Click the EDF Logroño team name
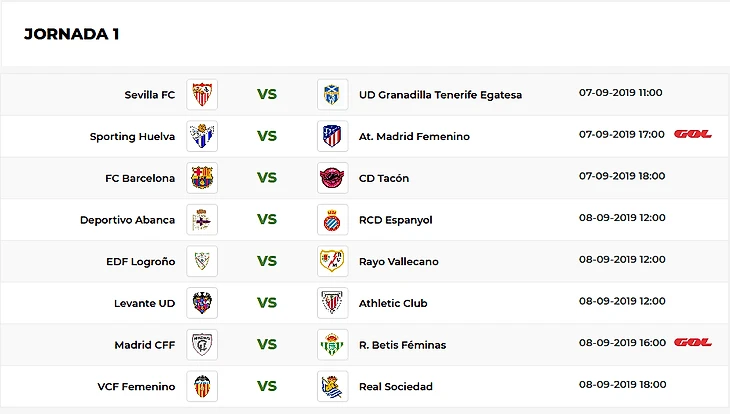This screenshot has height=414, width=730. pos(140,261)
